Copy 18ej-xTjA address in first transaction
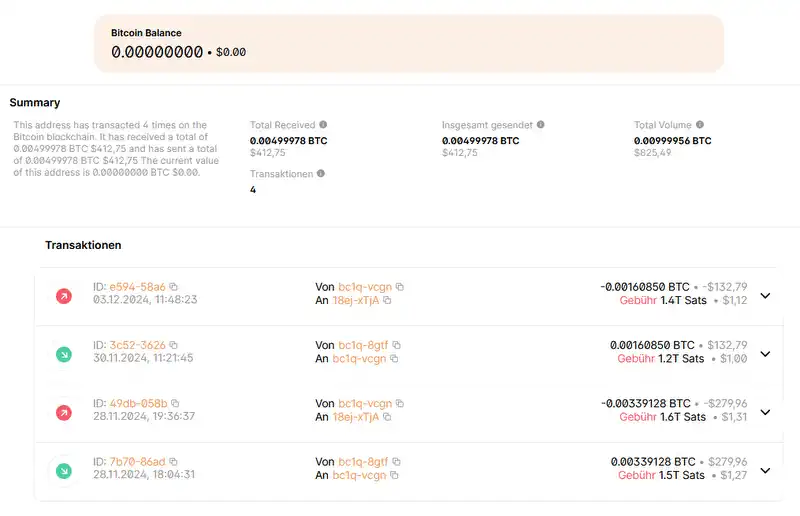 tap(387, 300)
